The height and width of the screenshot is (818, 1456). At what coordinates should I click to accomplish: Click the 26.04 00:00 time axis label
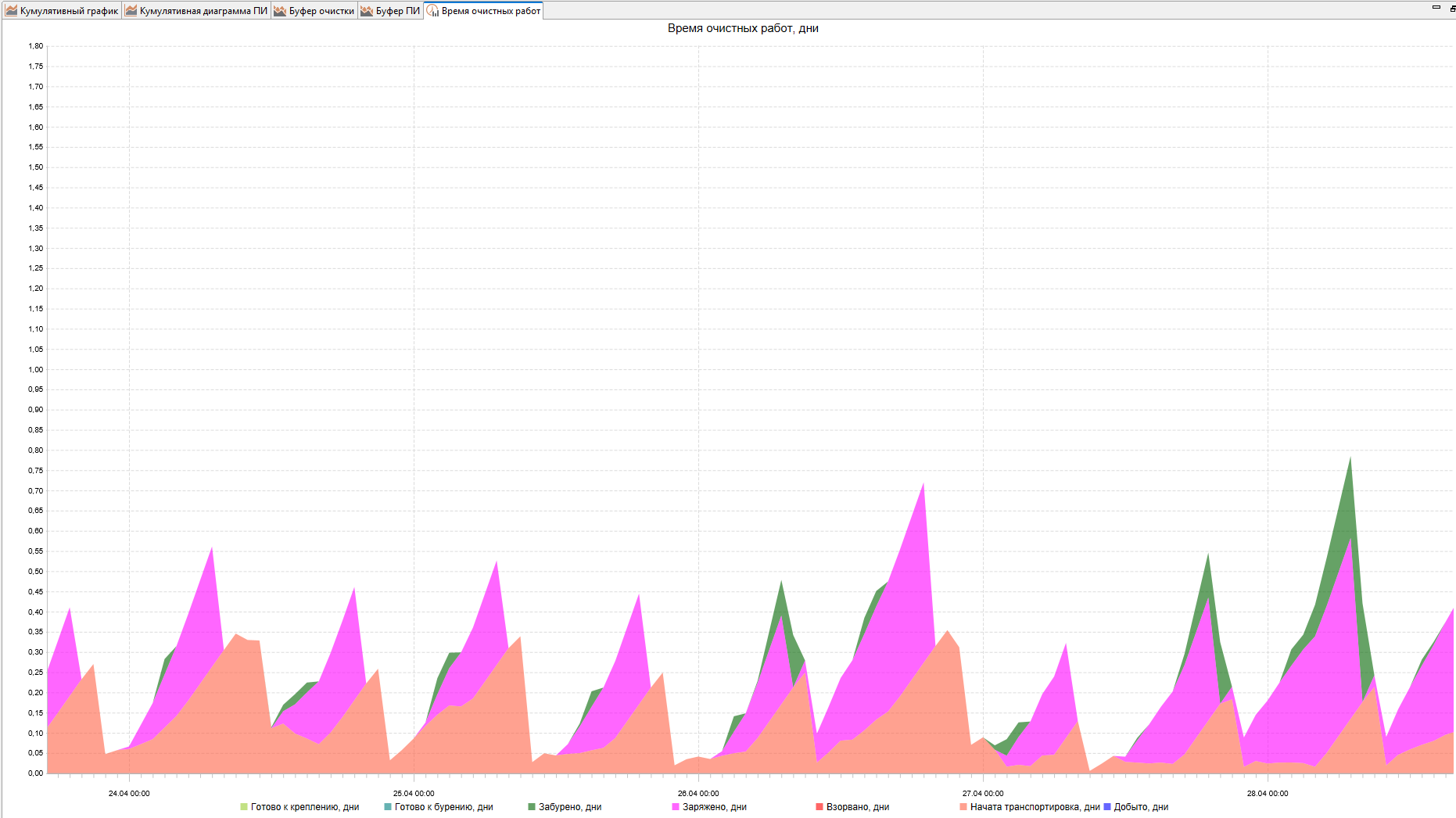[x=698, y=793]
